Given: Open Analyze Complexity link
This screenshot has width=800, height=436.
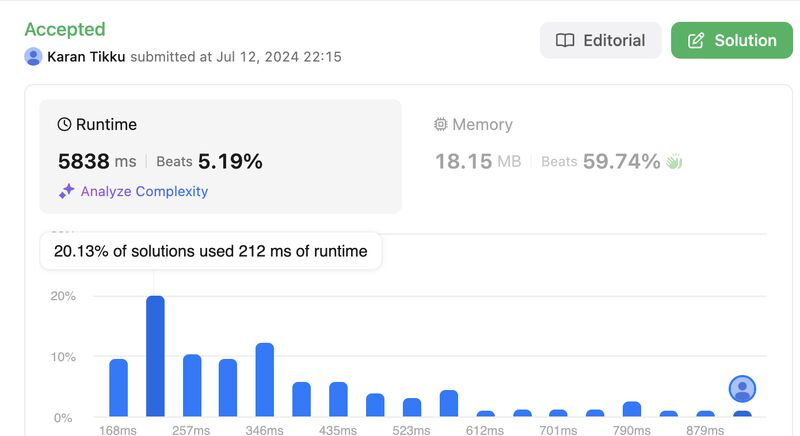Looking at the screenshot, I should point(144,191).
